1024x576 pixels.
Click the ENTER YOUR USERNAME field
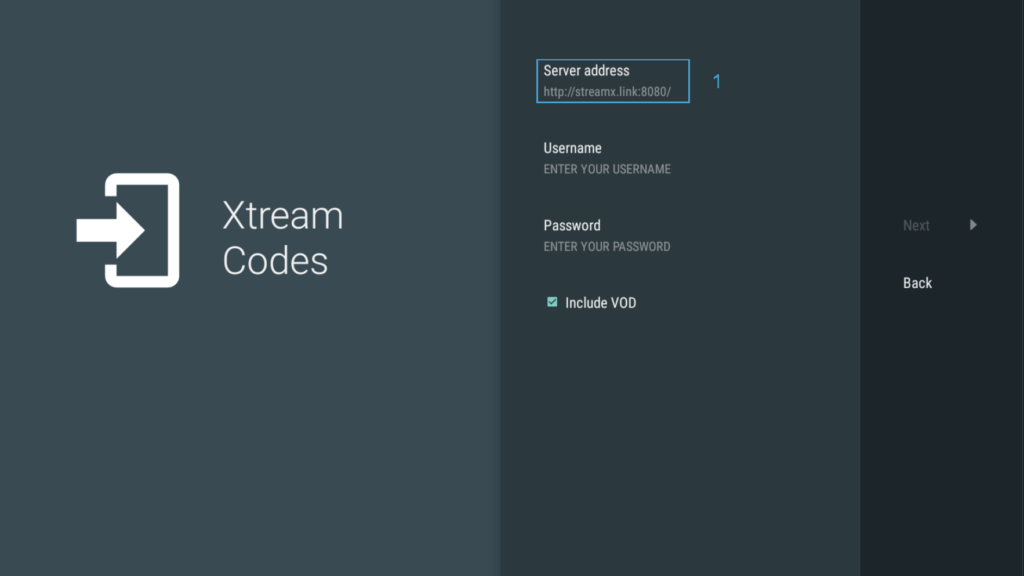click(x=606, y=169)
